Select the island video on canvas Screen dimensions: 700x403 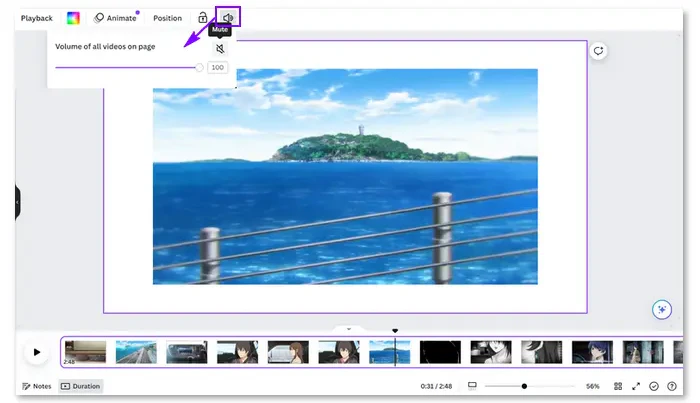345,176
